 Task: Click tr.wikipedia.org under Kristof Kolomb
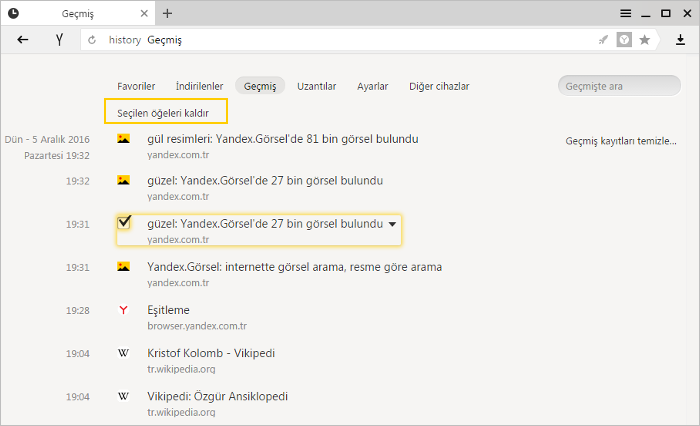pyautogui.click(x=181, y=369)
